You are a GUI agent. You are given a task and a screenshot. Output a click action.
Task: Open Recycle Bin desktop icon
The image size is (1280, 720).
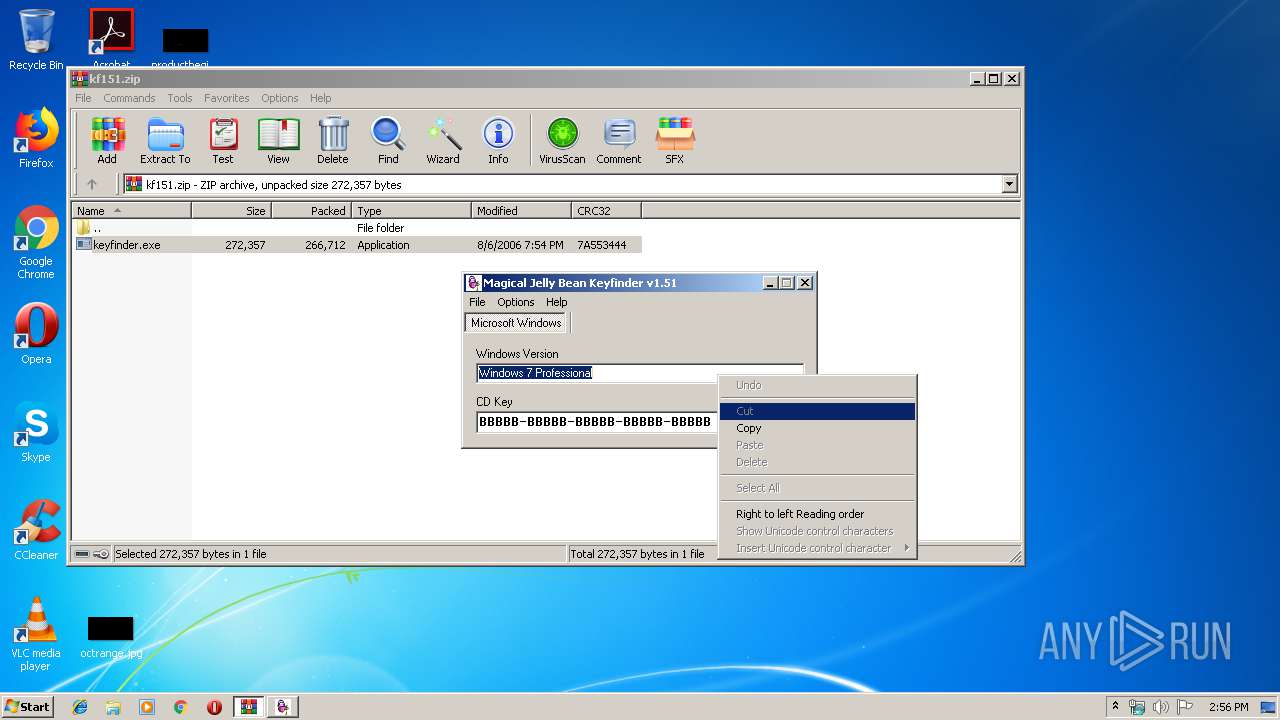36,40
